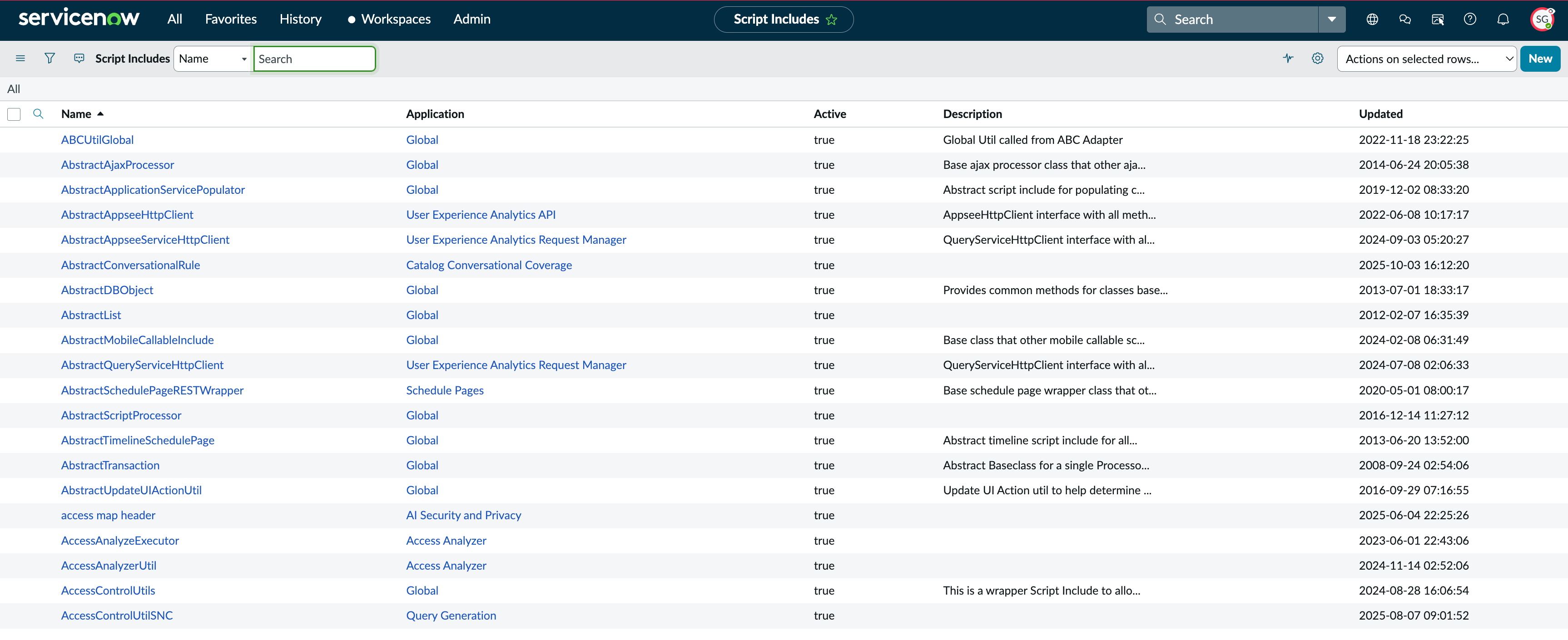Sort by the Application column header
Image resolution: width=1568 pixels, height=640 pixels.
[x=435, y=114]
